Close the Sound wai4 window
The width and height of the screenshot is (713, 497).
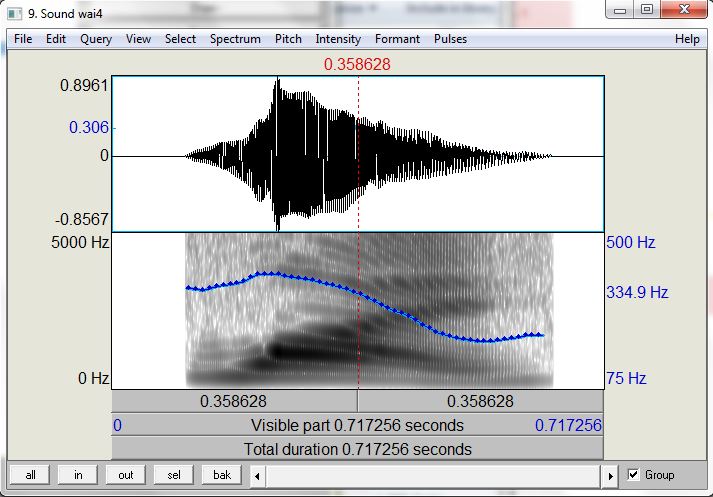[x=684, y=10]
